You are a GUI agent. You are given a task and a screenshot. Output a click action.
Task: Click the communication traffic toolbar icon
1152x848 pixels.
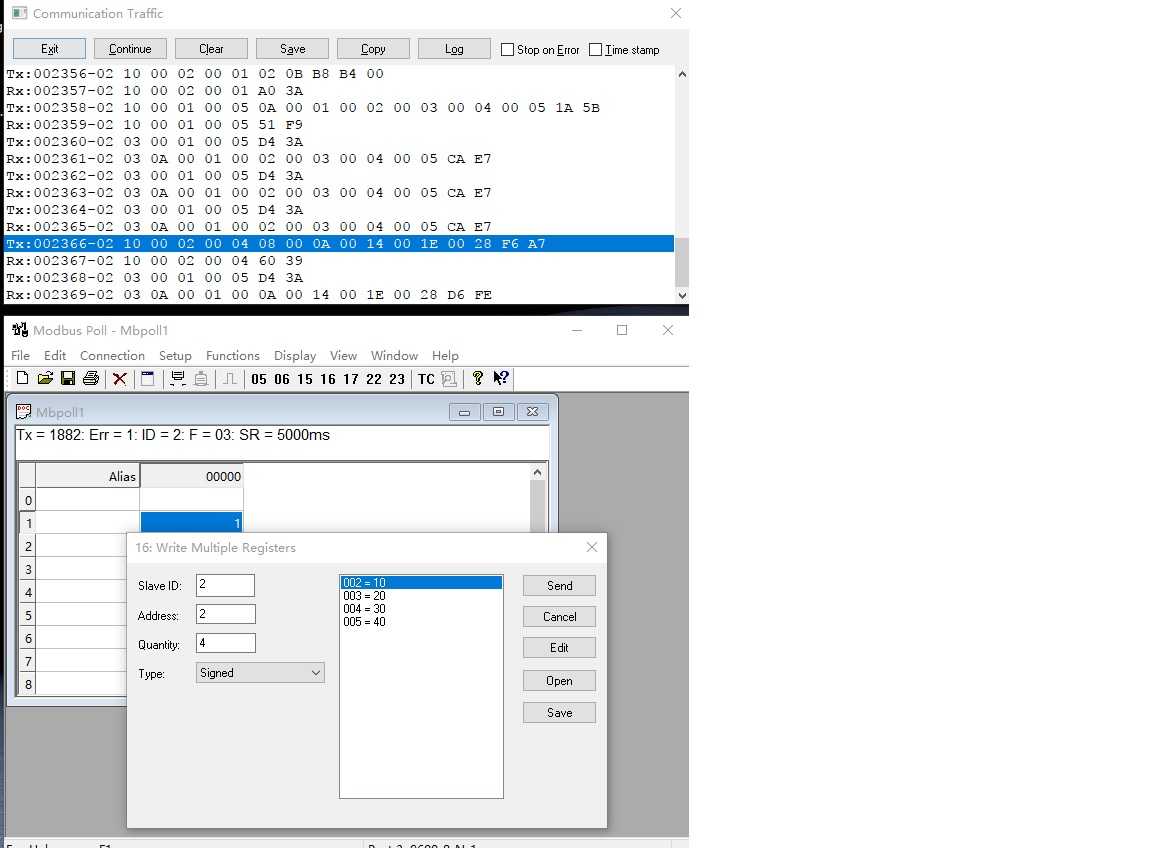[449, 378]
